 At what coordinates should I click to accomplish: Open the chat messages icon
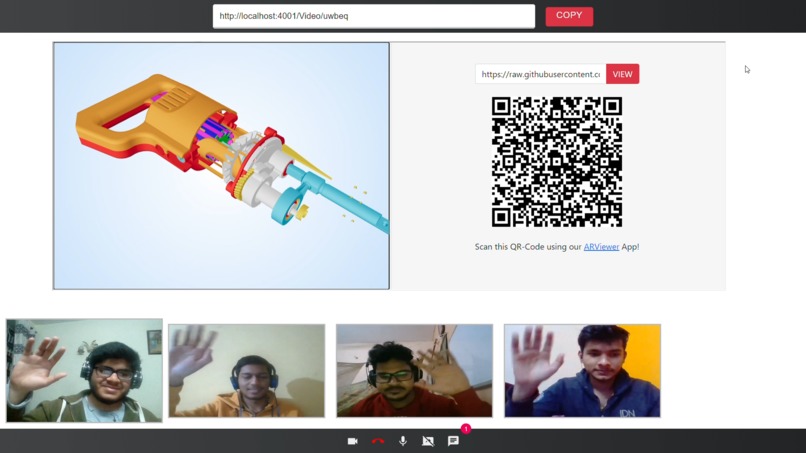(x=453, y=441)
